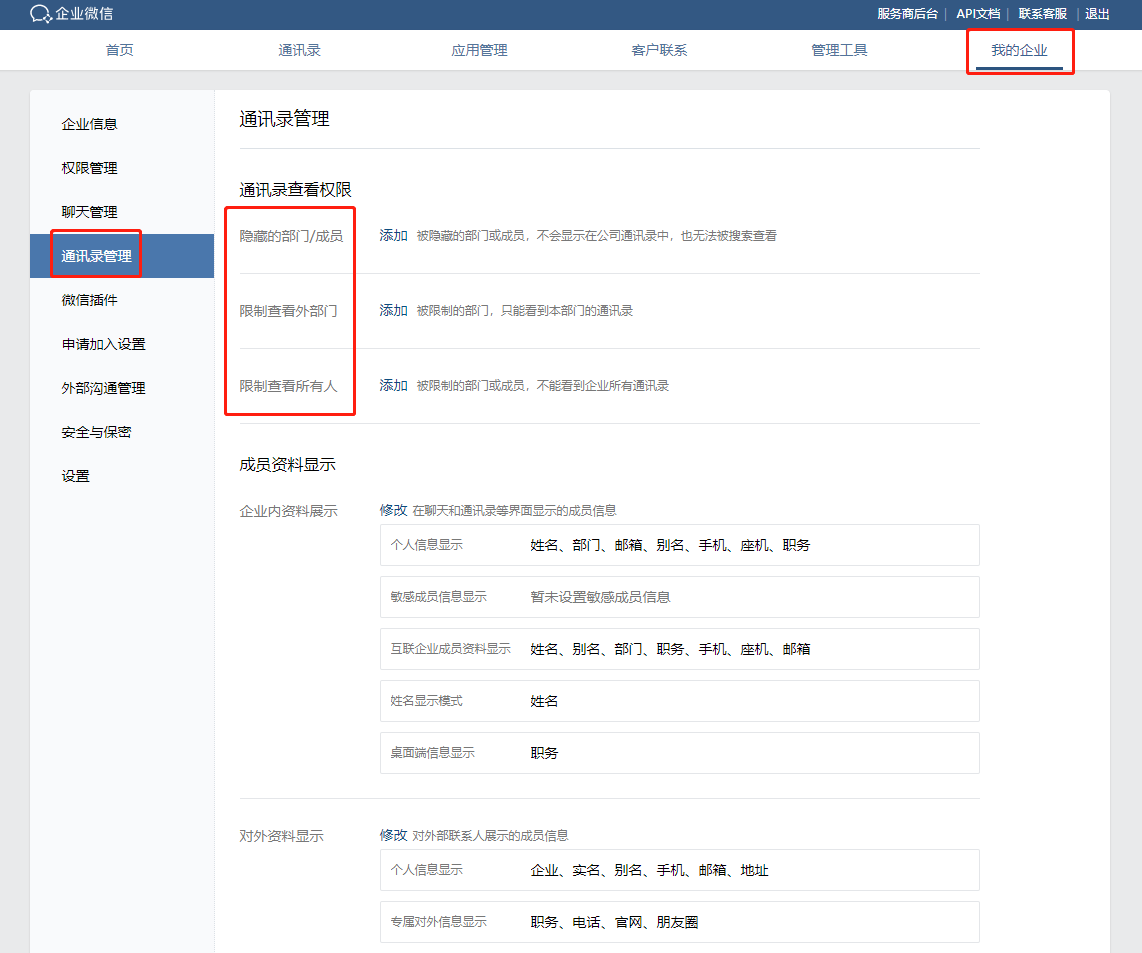Open the 首页 tab

pos(119,50)
